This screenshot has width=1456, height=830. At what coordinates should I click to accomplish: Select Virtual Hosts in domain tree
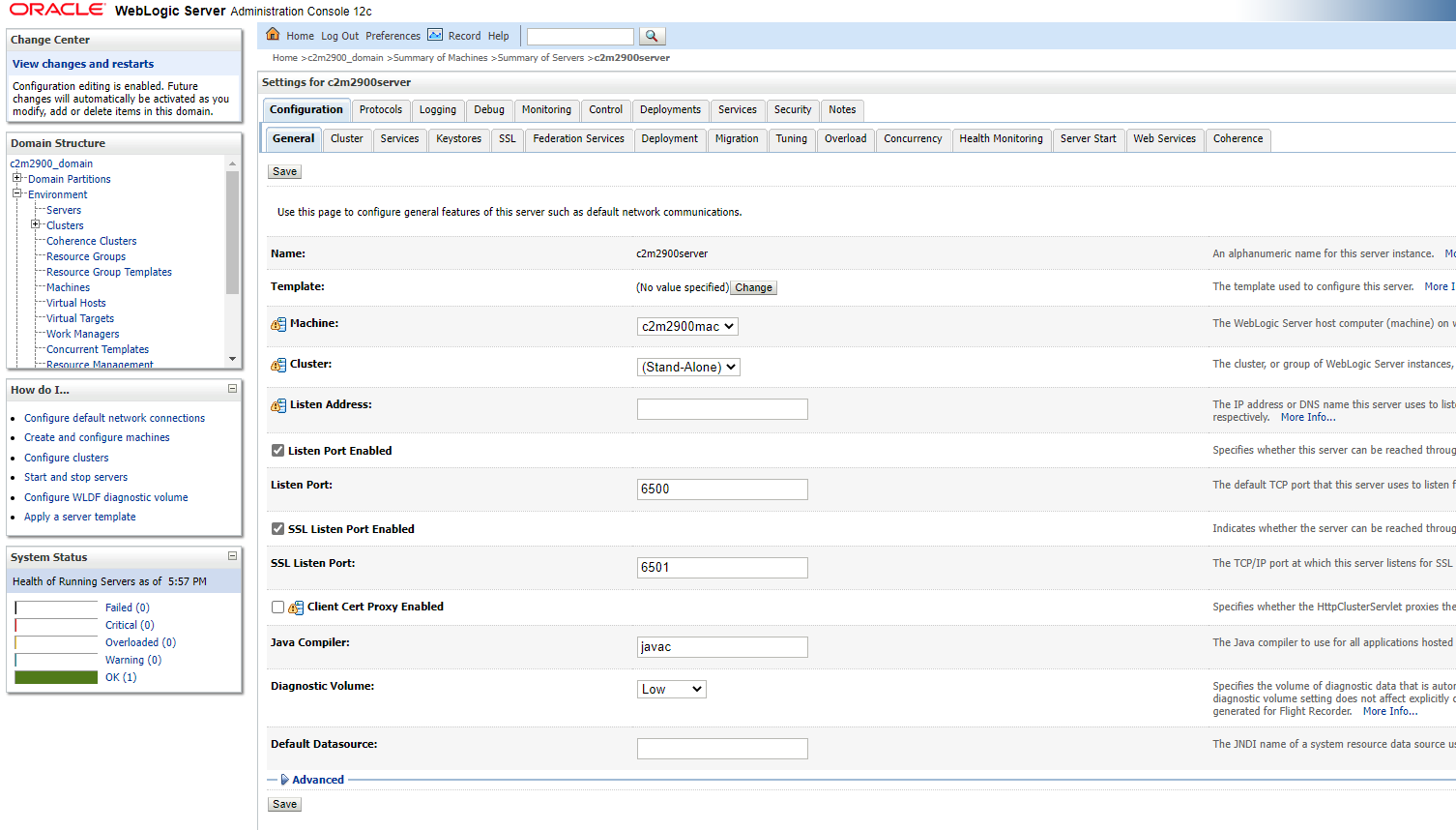tap(76, 303)
